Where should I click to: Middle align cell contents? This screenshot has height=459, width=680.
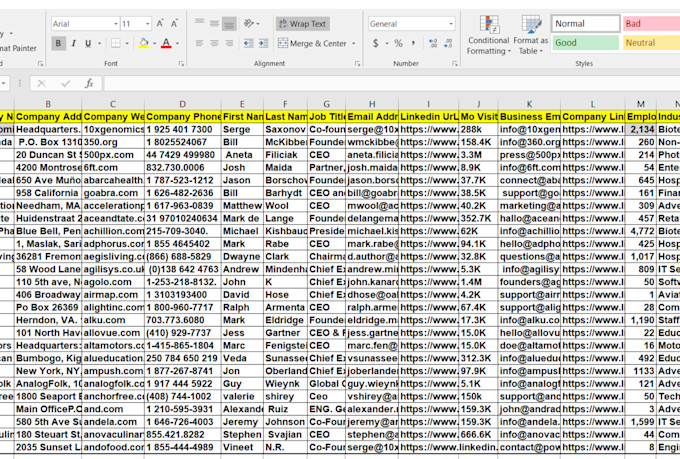click(215, 23)
